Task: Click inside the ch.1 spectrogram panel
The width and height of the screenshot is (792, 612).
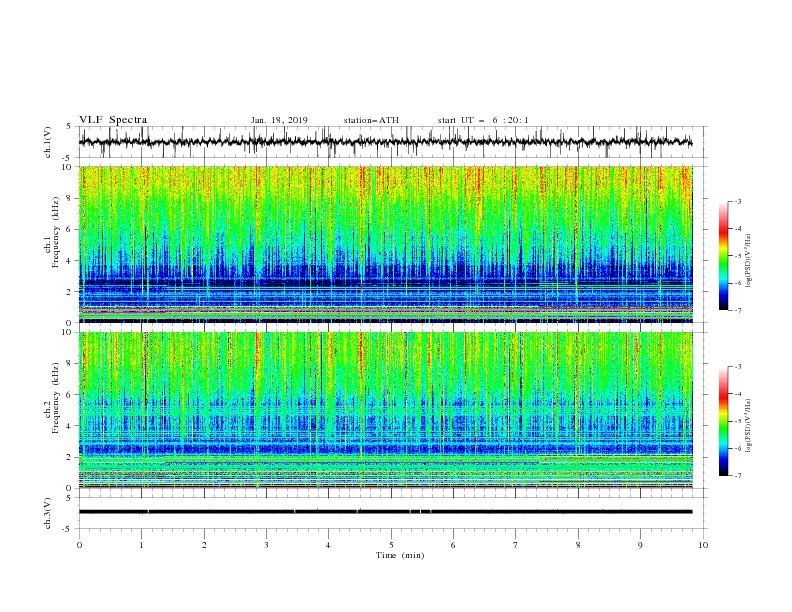Action: pyautogui.click(x=385, y=244)
